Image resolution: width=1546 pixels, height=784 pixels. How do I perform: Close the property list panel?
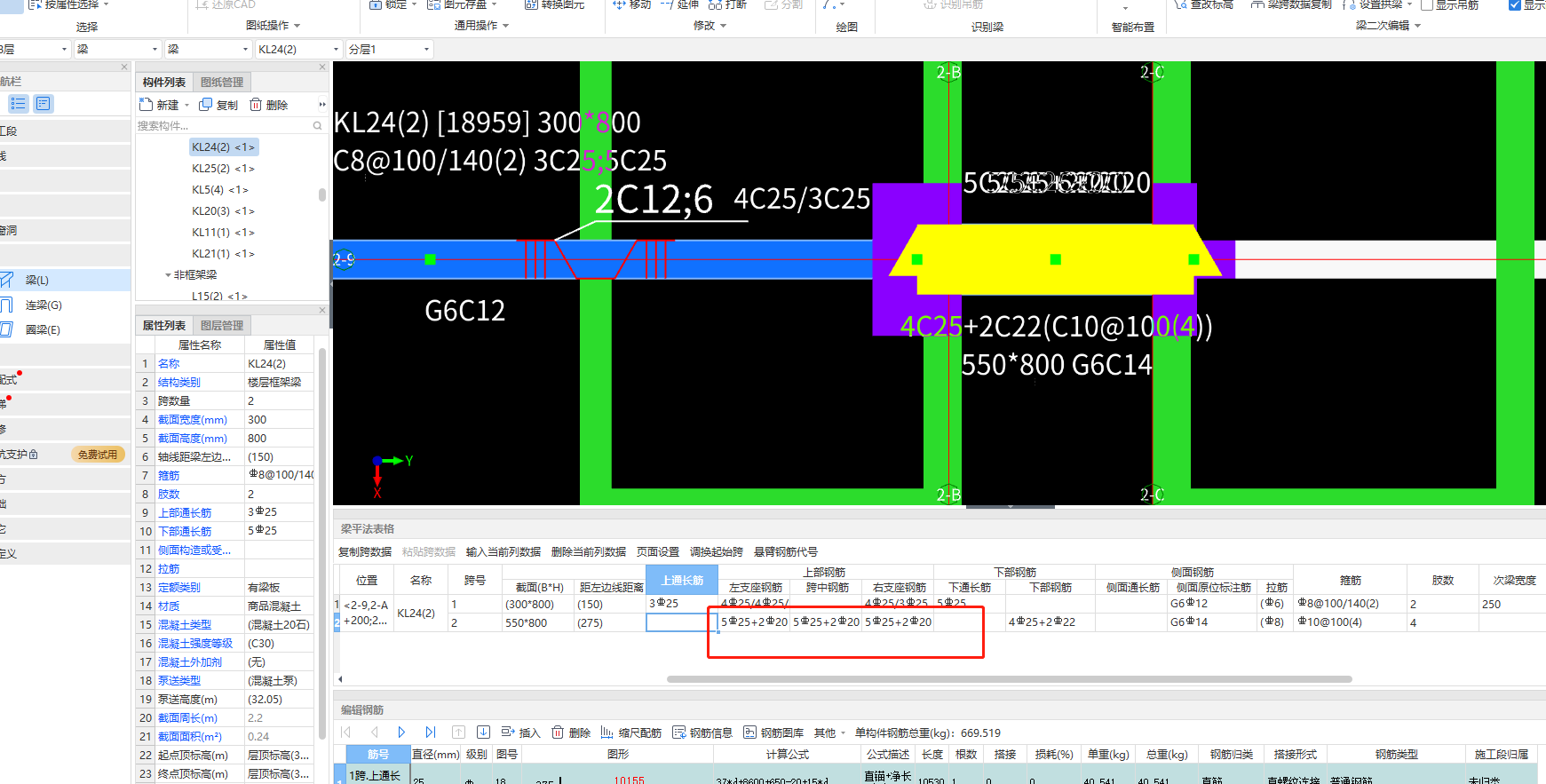[x=322, y=310]
